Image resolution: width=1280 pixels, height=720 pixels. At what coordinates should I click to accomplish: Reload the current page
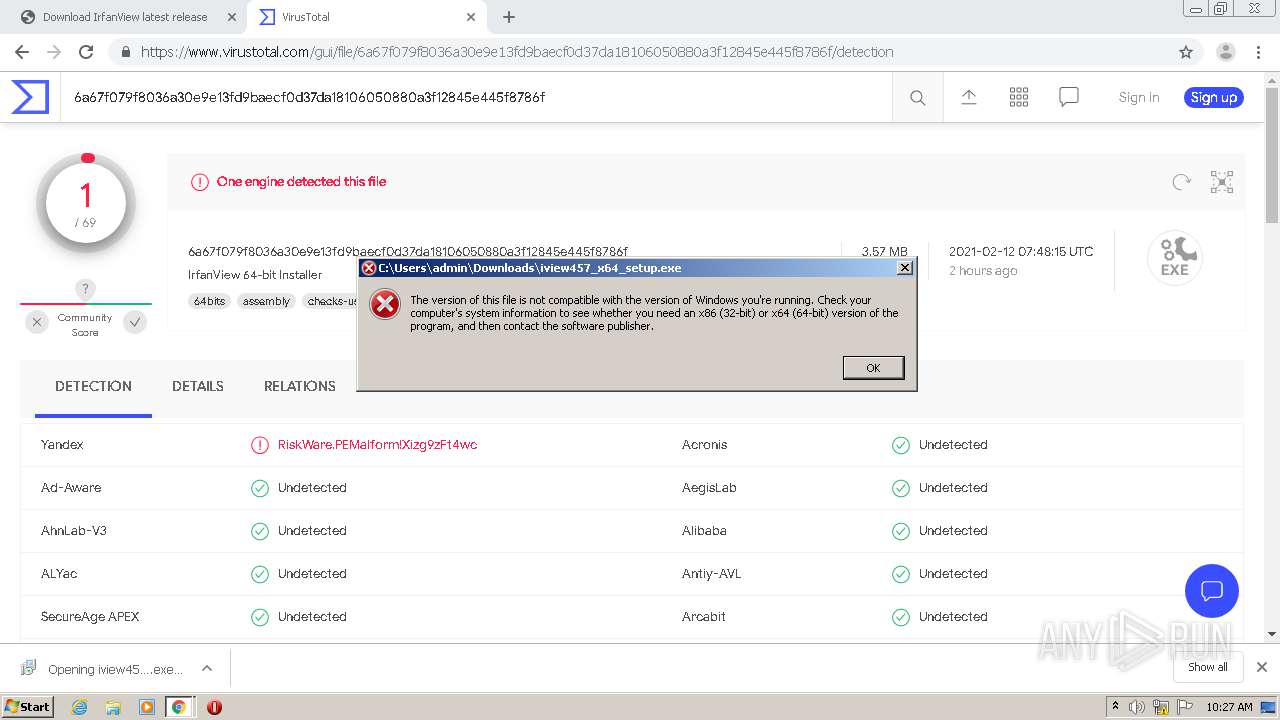coord(86,52)
